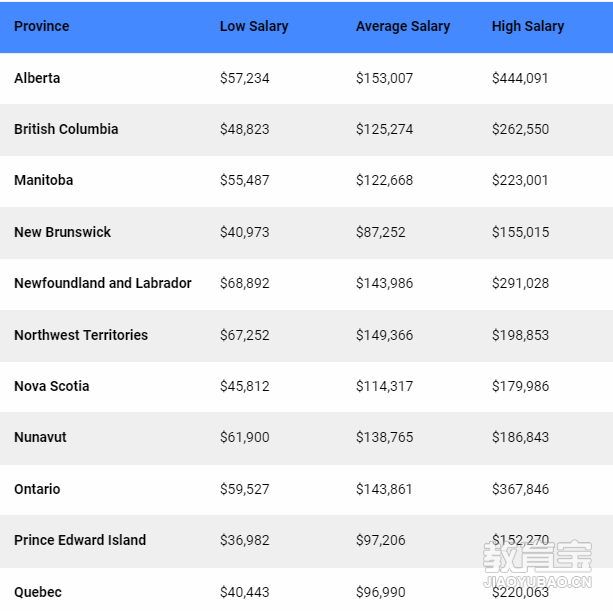This screenshot has height=611, width=613.
Task: Click the JIAOYUBAO.CN watermark logo
Action: 538,564
